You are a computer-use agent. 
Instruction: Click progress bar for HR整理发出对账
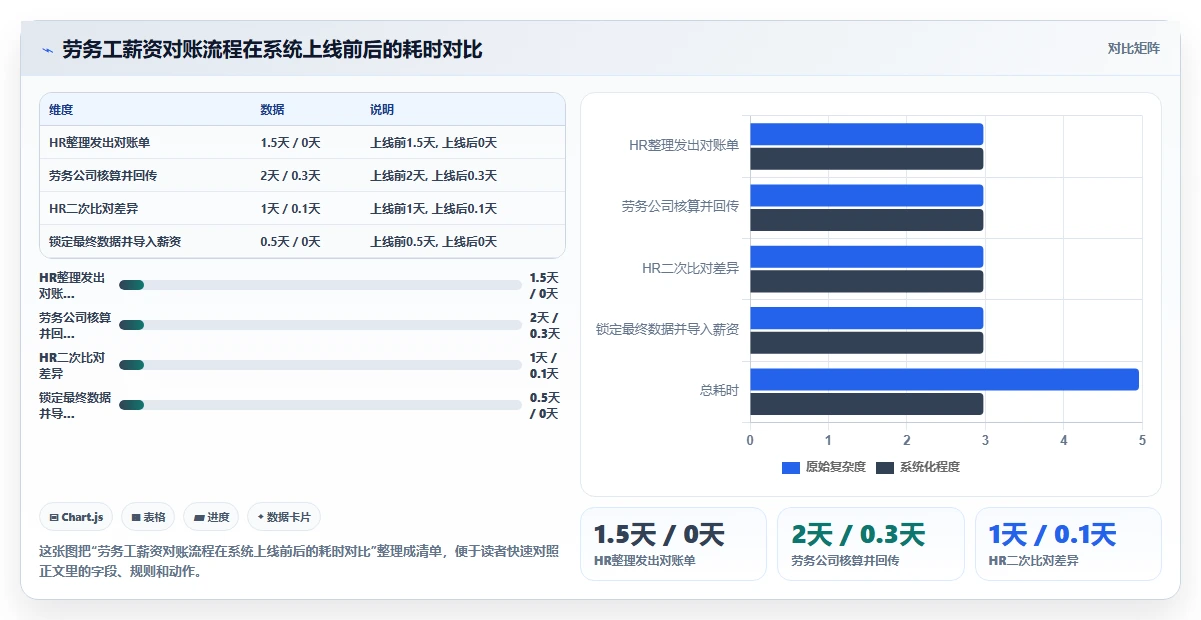pyautogui.click(x=320, y=285)
